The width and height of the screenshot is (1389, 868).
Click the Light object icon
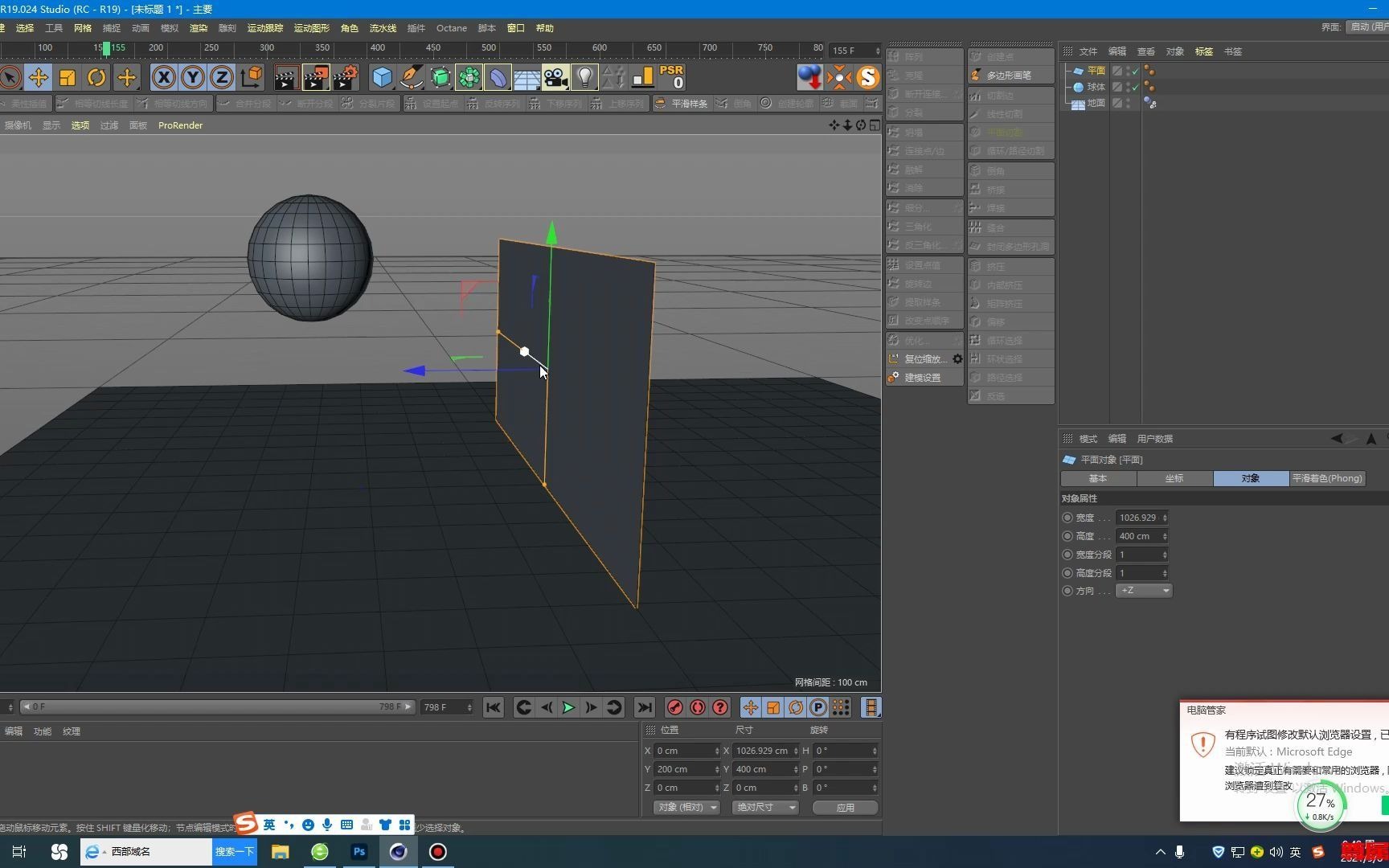tap(584, 78)
